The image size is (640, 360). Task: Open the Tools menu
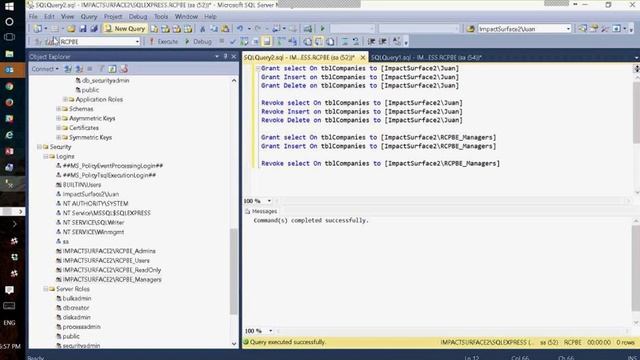pyautogui.click(x=161, y=17)
